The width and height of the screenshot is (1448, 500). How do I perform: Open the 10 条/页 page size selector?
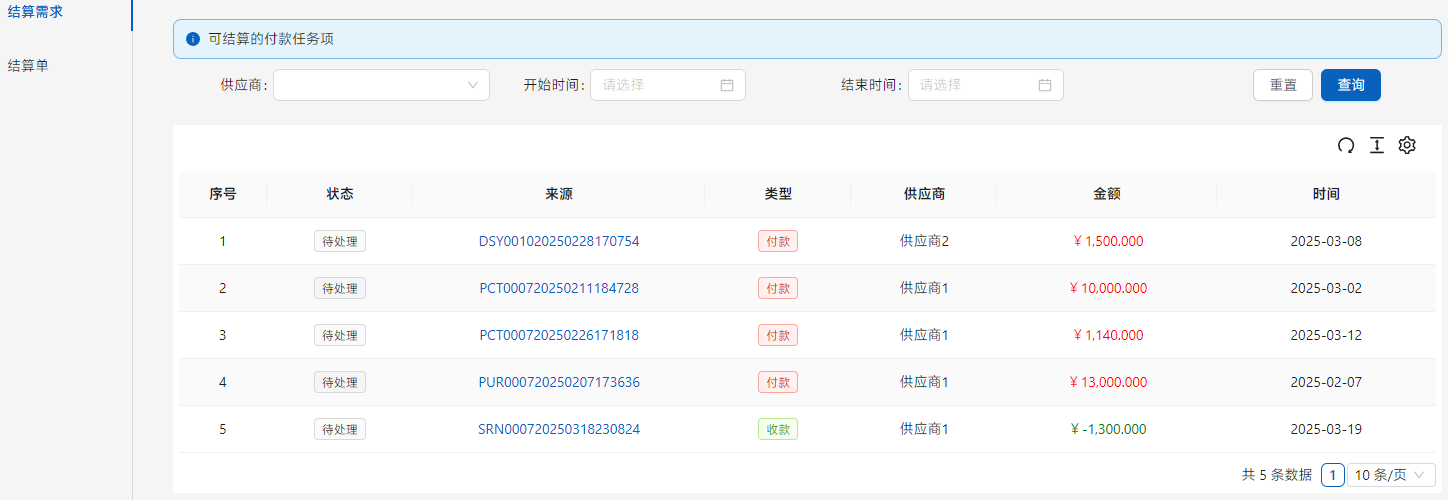coord(1391,475)
